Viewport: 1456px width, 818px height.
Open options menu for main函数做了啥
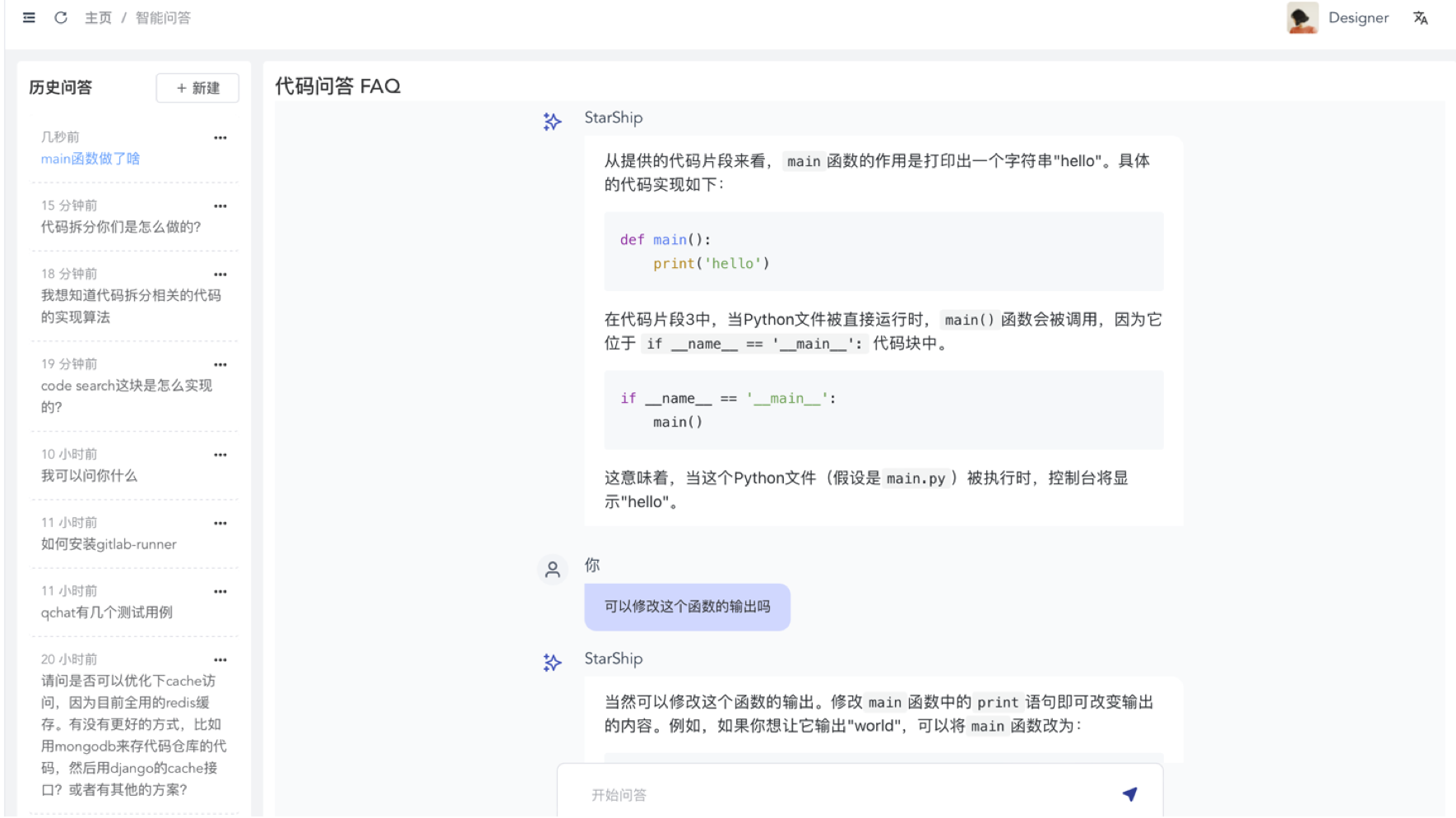pyautogui.click(x=220, y=137)
